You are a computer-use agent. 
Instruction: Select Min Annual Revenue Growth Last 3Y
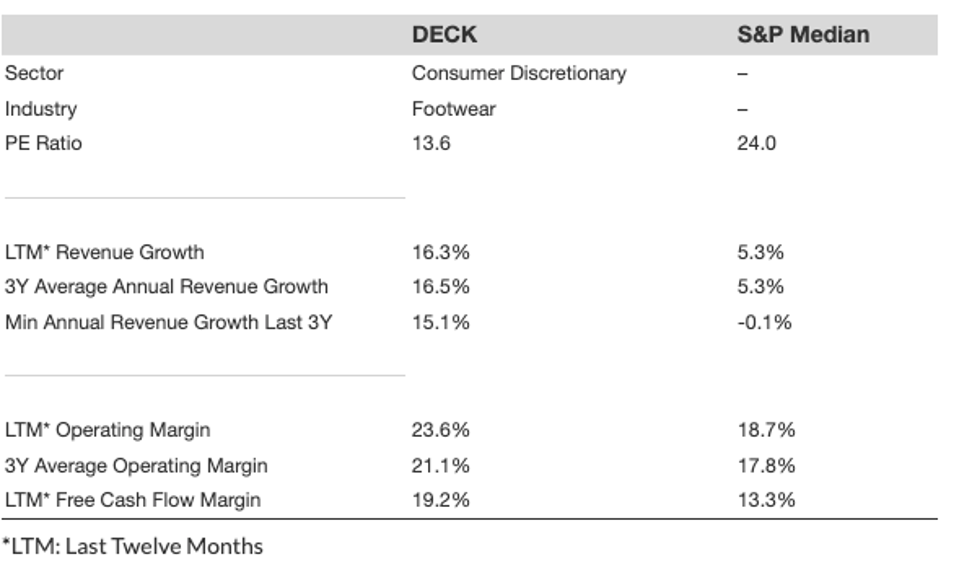168,322
